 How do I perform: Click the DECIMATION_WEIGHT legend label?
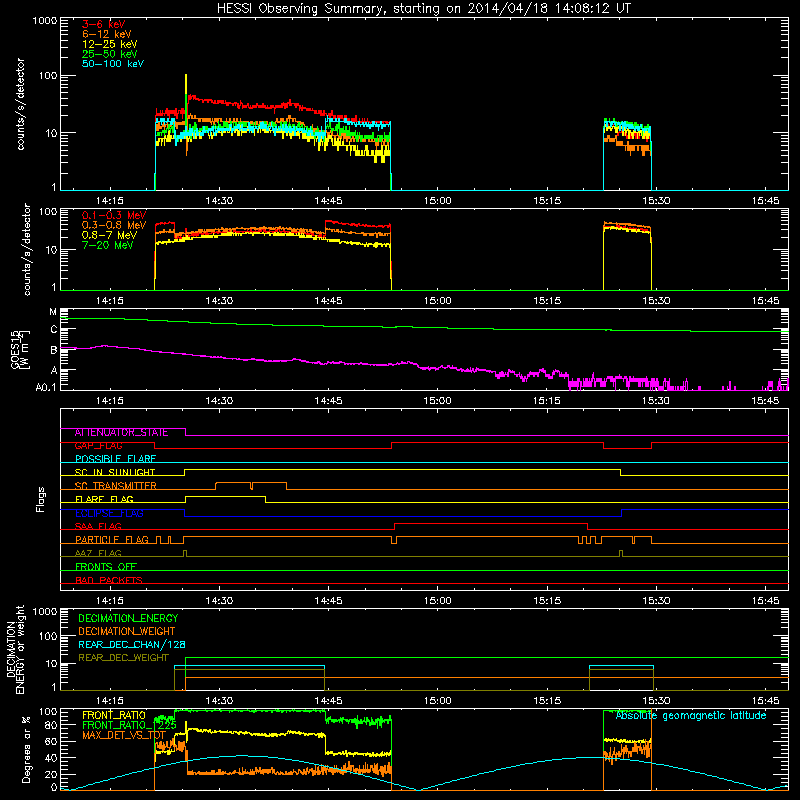click(x=127, y=631)
